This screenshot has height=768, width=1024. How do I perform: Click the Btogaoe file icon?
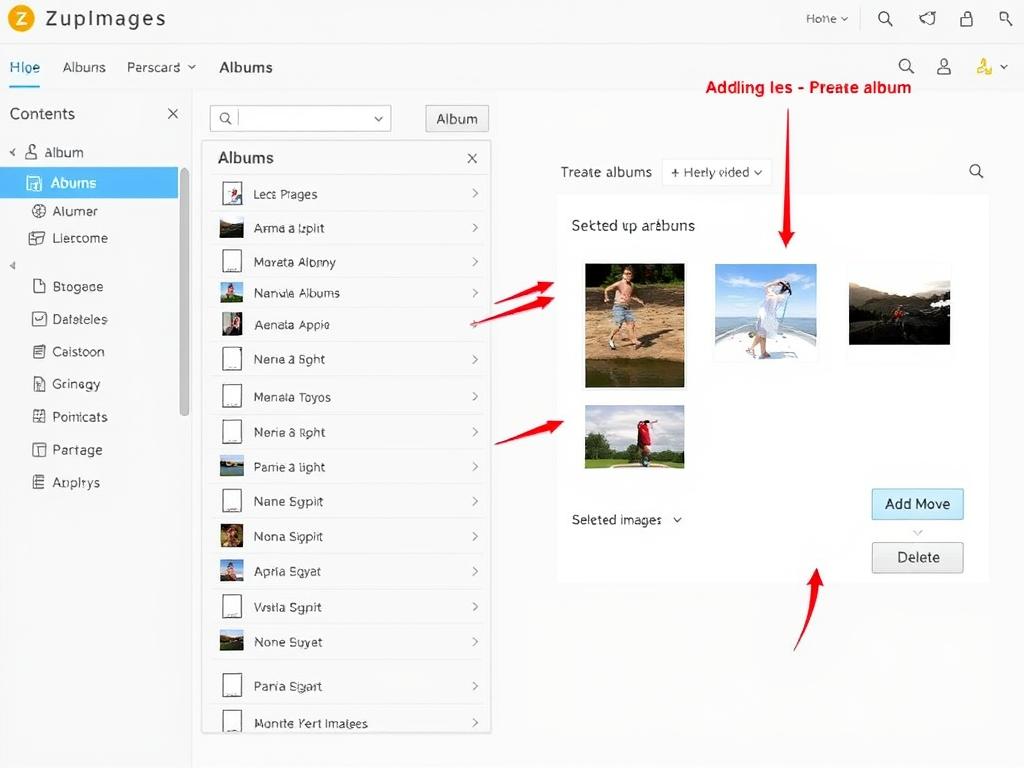[x=39, y=286]
